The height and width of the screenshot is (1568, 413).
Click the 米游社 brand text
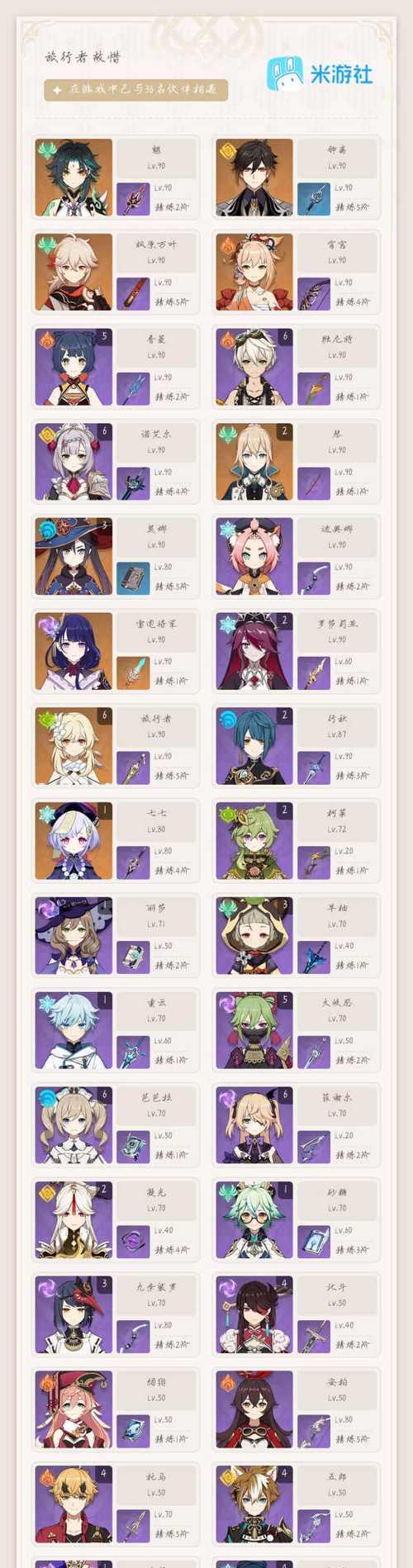pos(341,74)
